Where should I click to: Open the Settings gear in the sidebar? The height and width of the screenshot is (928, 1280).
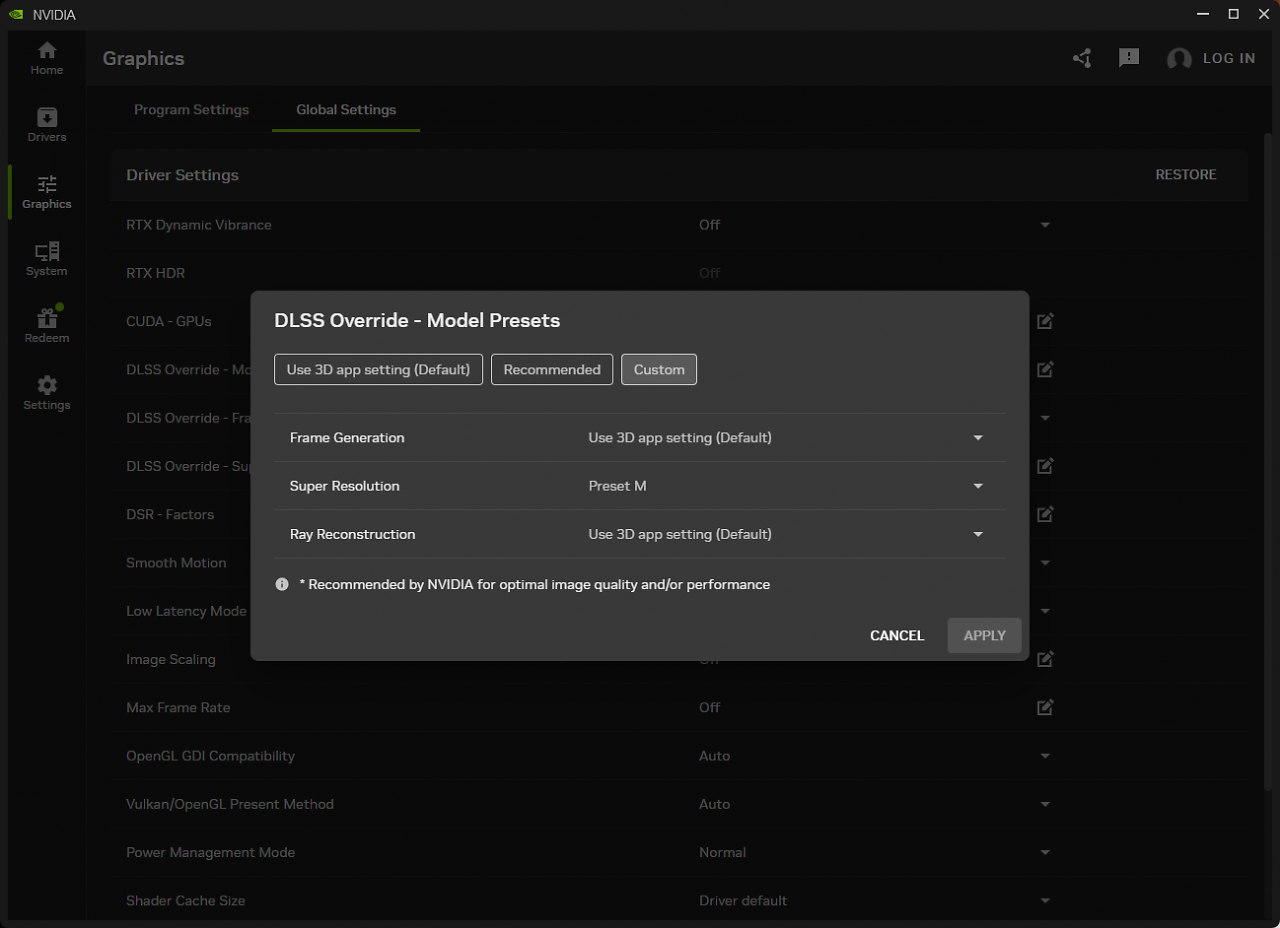pyautogui.click(x=46, y=394)
